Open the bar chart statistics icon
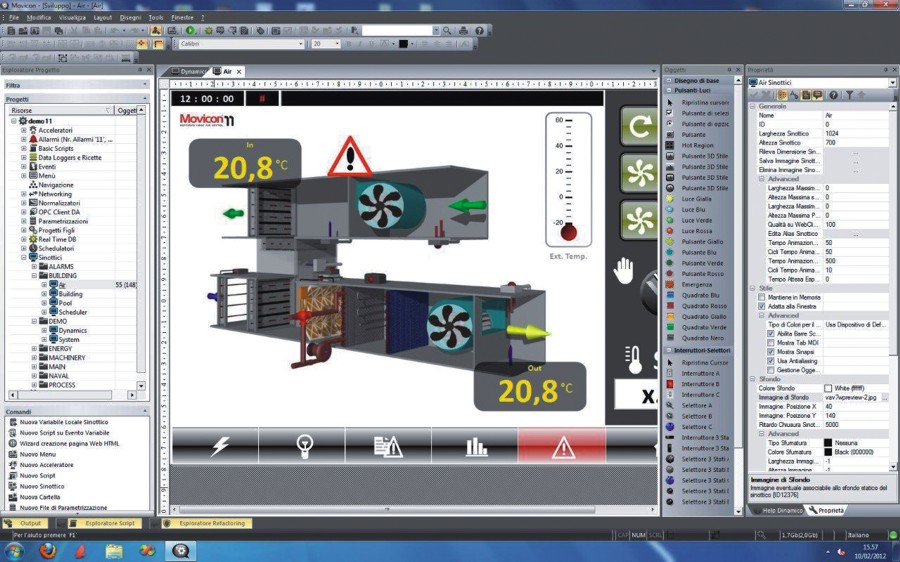This screenshot has width=900, height=562. pos(475,445)
